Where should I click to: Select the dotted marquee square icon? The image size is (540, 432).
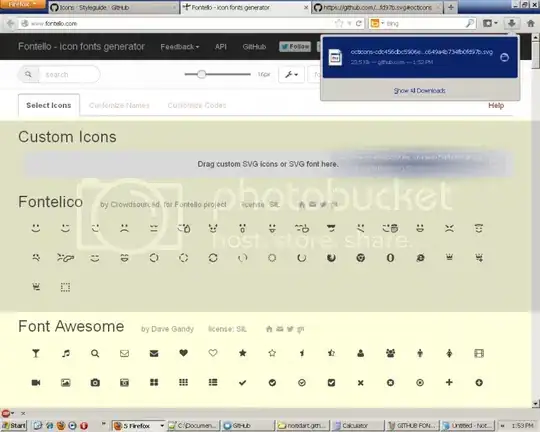[65, 287]
